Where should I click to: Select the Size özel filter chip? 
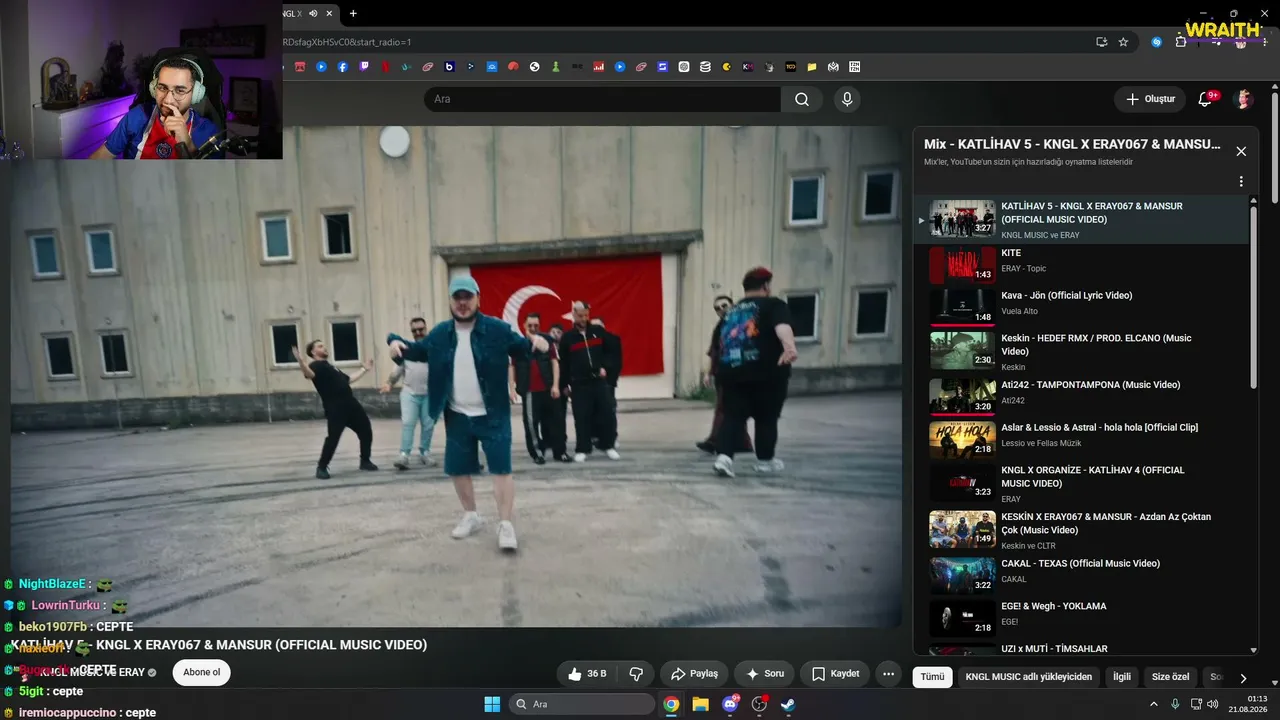[x=1170, y=677]
